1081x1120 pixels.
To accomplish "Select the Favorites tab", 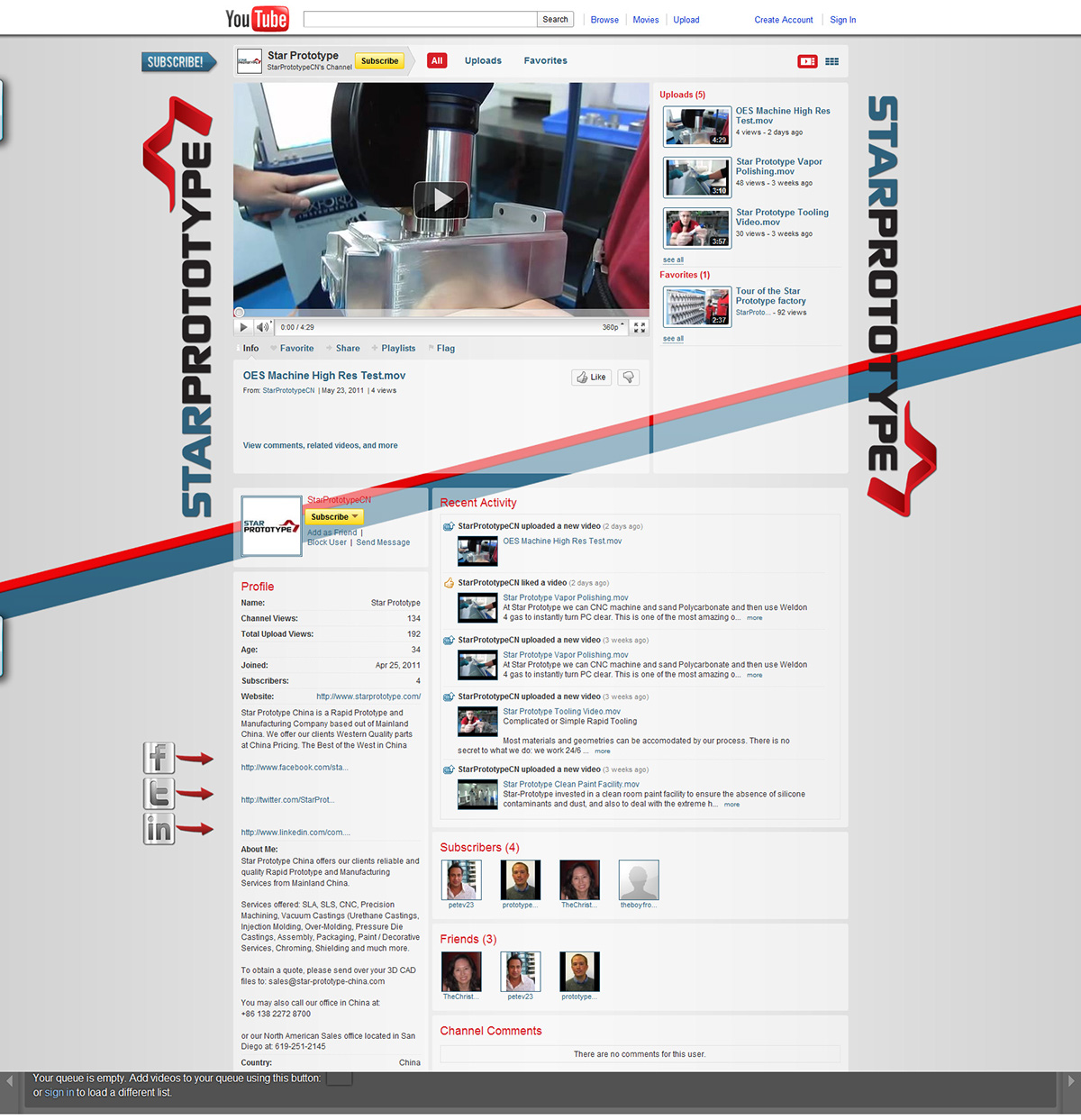I will [546, 61].
